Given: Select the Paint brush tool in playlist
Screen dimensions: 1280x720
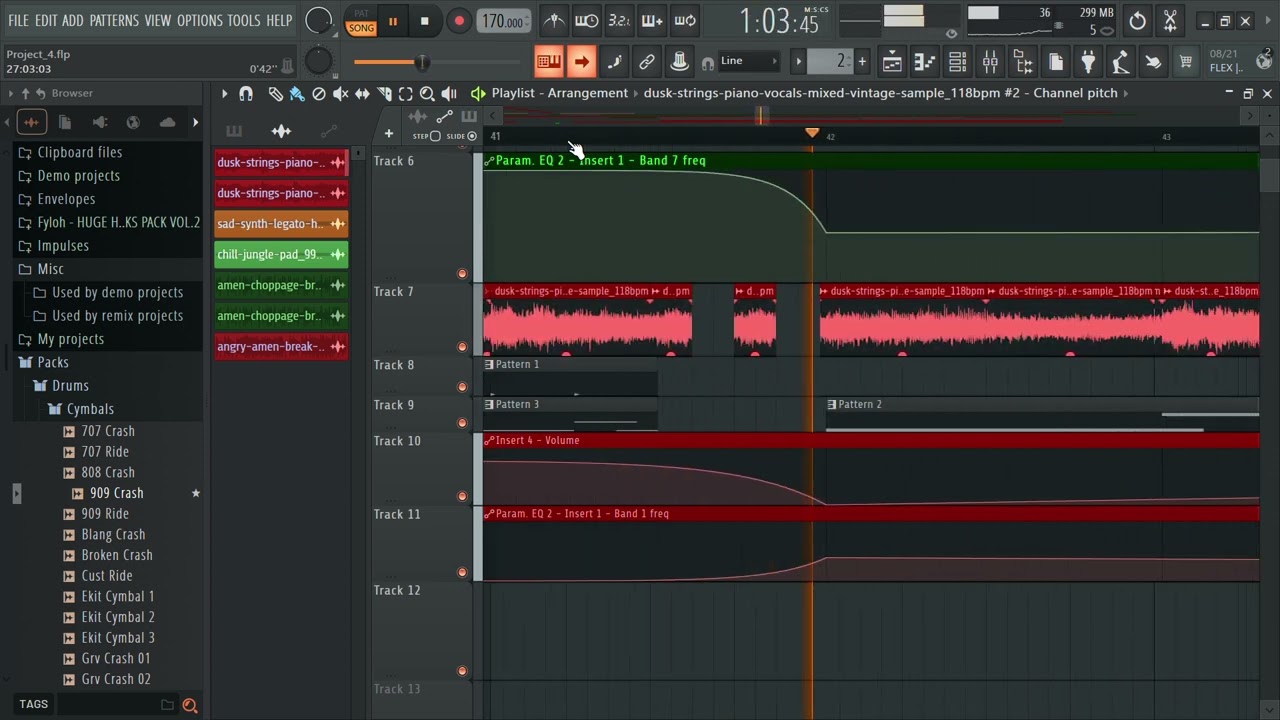Looking at the screenshot, I should pos(297,93).
